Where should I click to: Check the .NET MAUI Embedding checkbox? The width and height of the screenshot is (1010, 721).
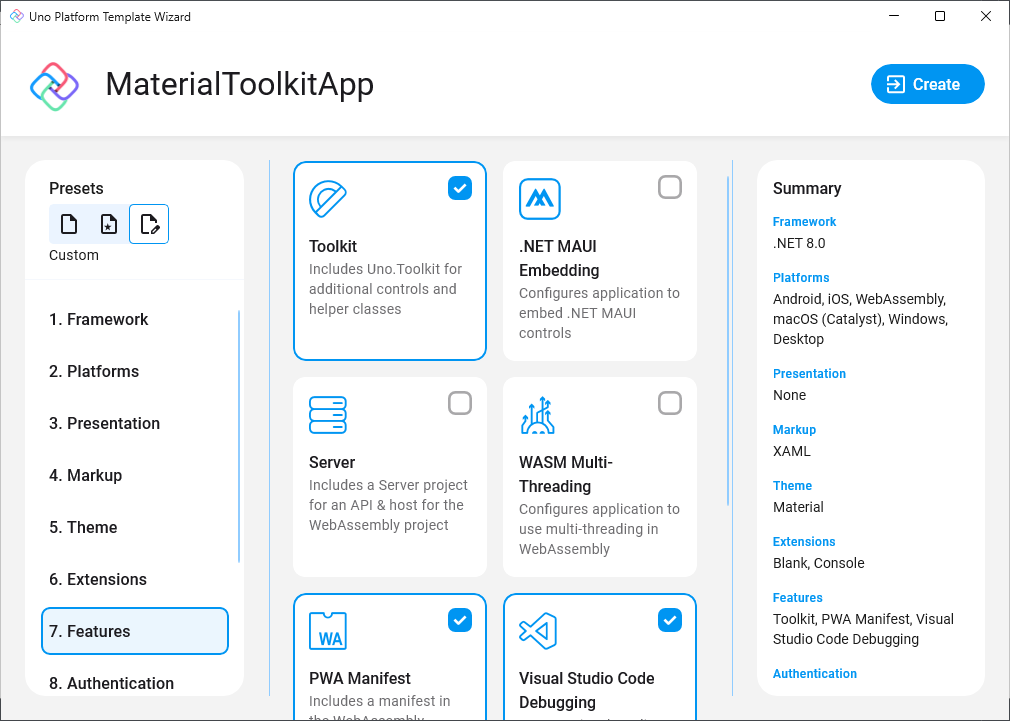(670, 187)
